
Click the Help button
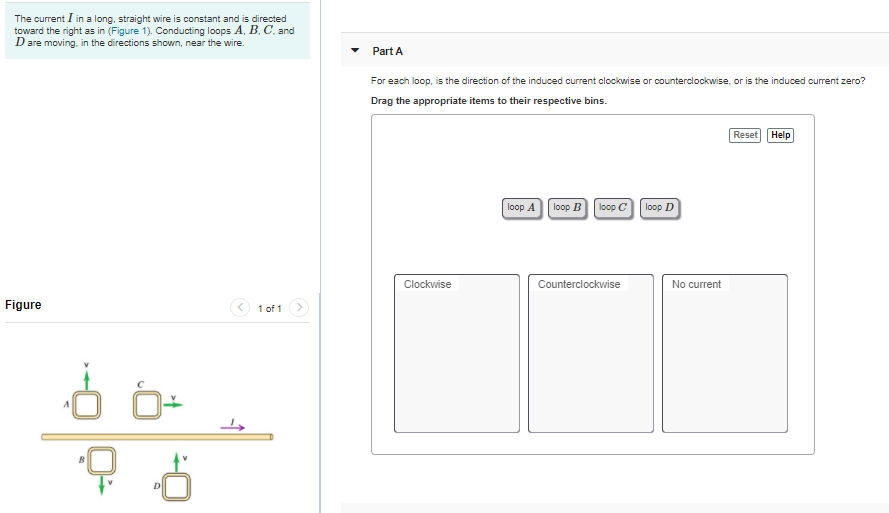[x=780, y=135]
